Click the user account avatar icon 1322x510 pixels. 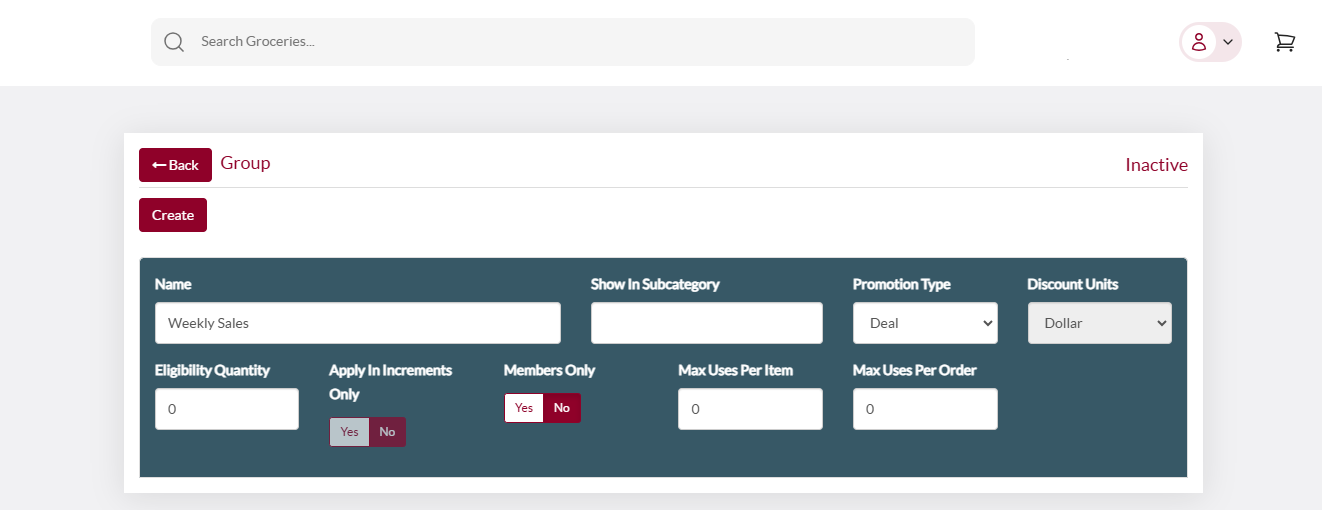click(x=1198, y=42)
